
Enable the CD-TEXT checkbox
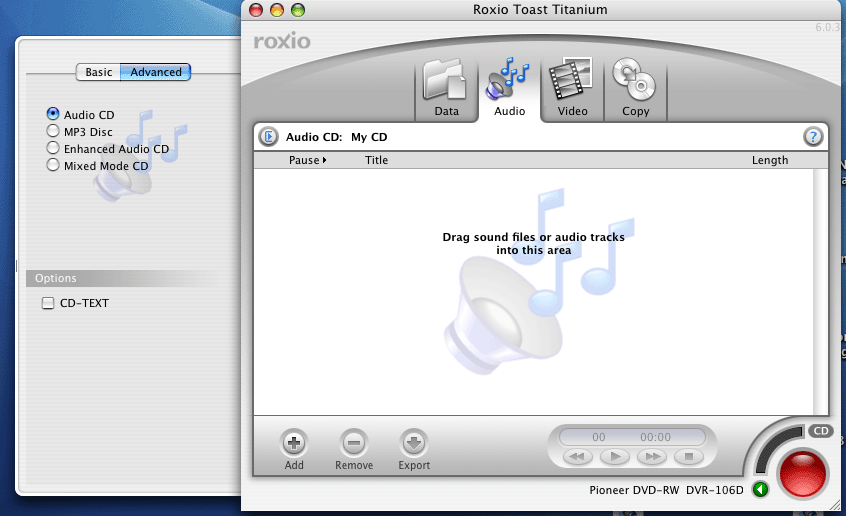point(48,303)
